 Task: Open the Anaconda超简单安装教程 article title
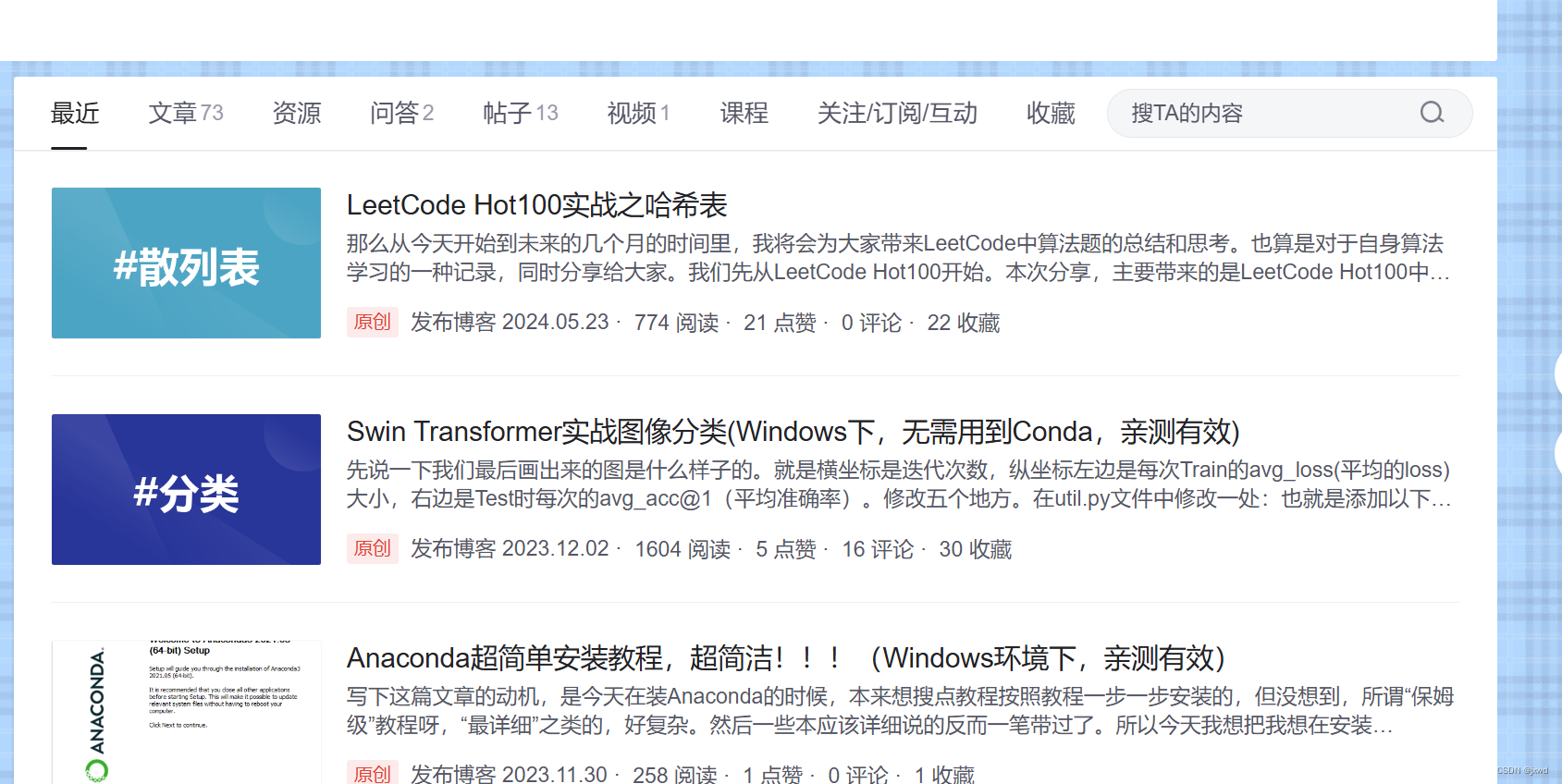coord(786,657)
